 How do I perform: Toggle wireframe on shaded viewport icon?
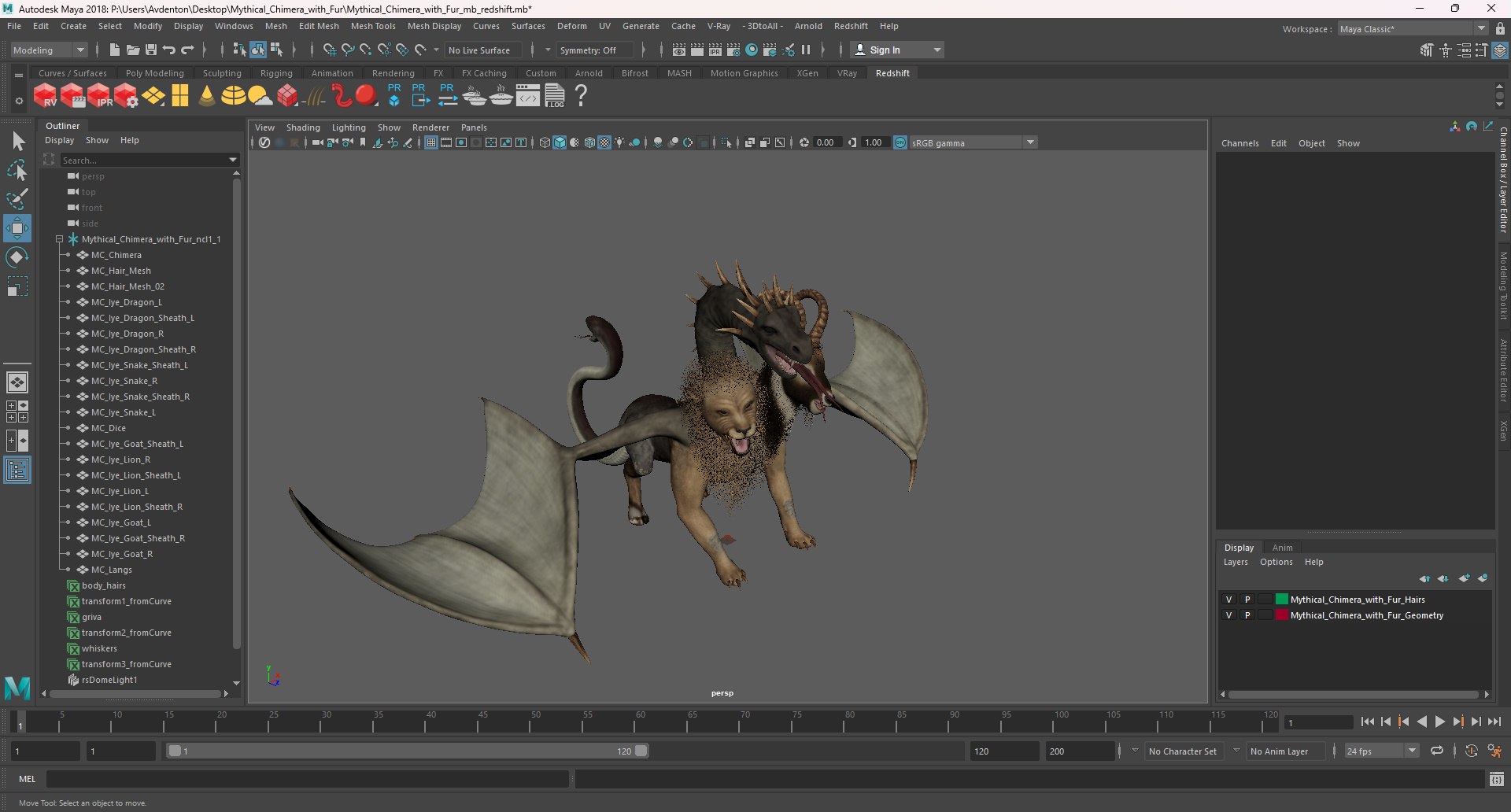click(x=589, y=142)
